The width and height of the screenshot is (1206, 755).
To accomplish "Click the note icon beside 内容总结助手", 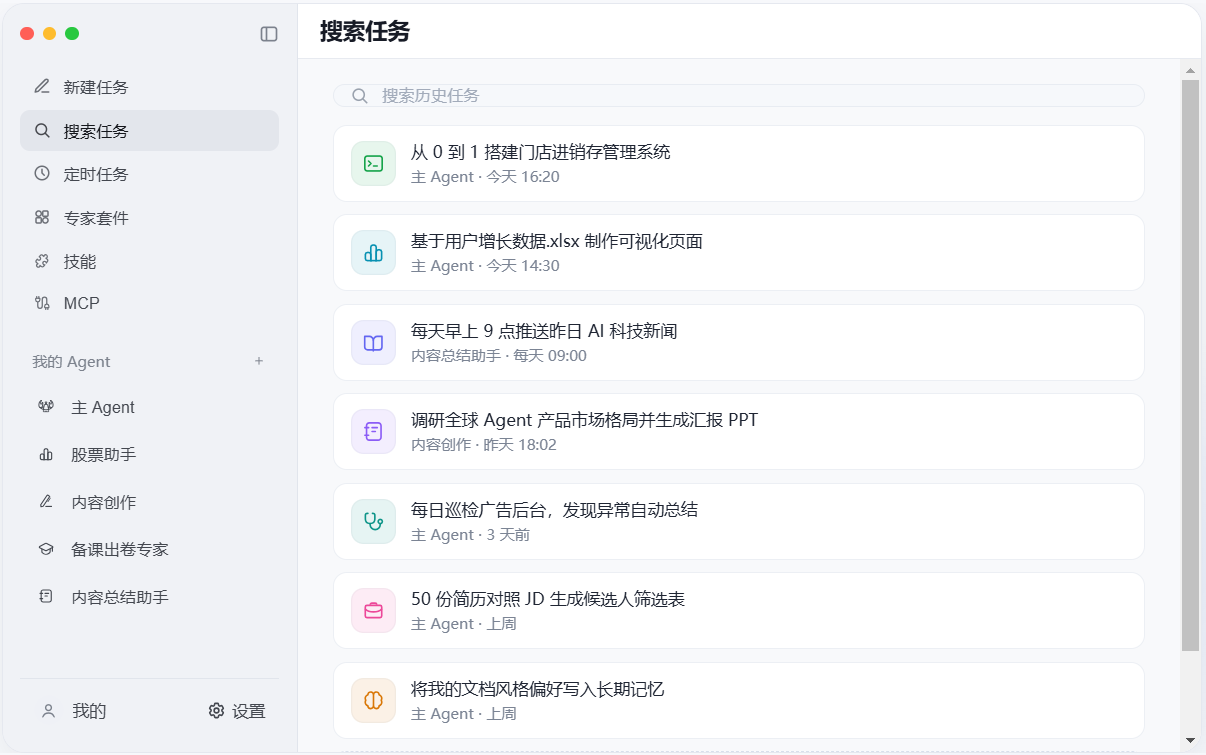I will (46, 597).
